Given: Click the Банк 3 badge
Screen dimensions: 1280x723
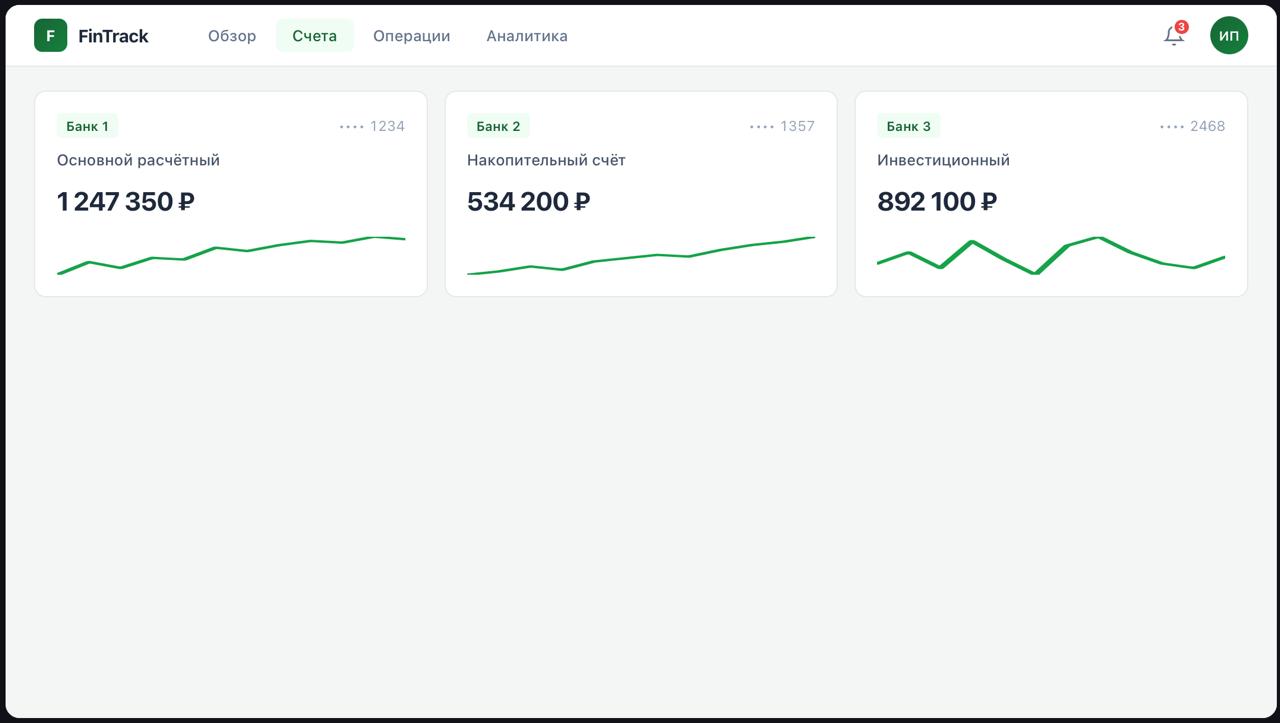Looking at the screenshot, I should [909, 126].
